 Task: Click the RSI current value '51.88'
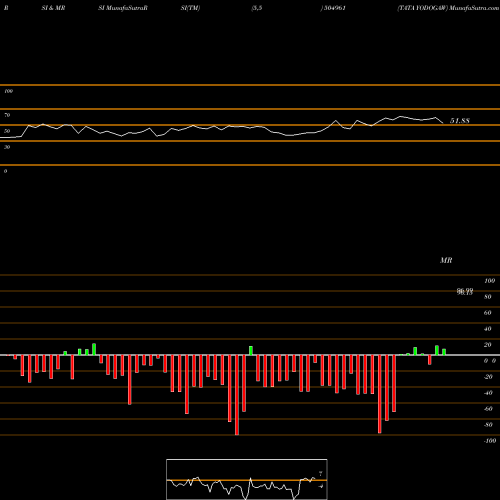click(460, 121)
